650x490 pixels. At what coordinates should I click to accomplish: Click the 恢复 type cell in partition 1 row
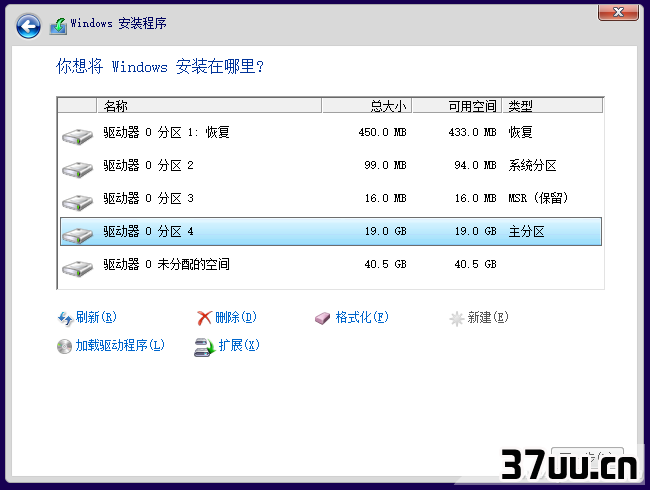coord(520,133)
